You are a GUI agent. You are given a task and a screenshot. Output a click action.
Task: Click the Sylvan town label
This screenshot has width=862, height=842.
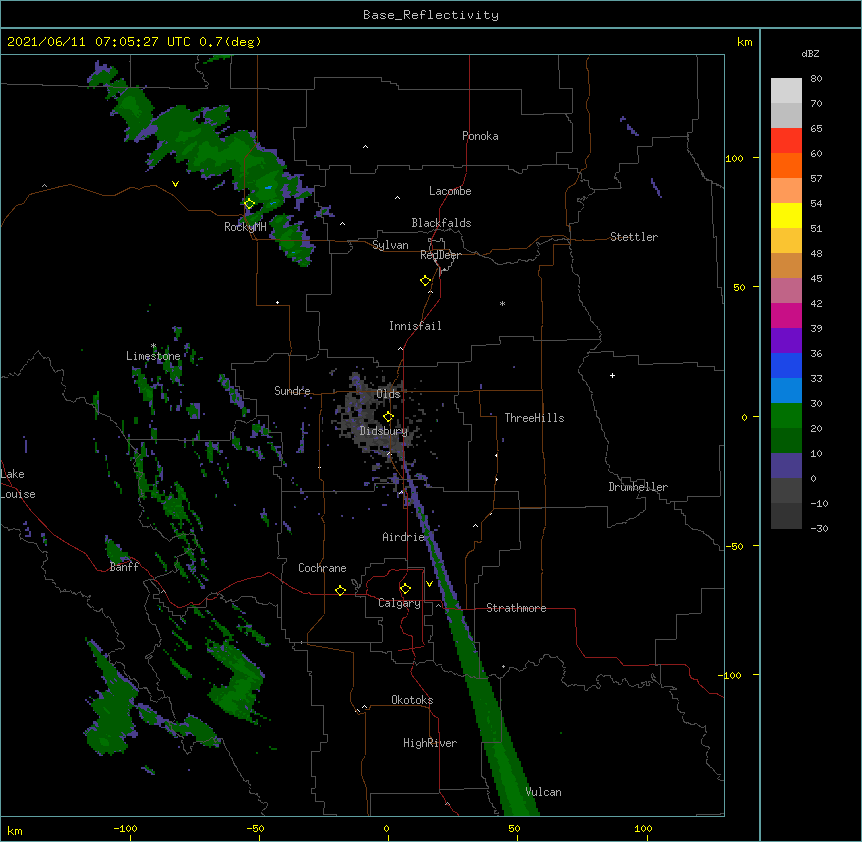pos(390,245)
